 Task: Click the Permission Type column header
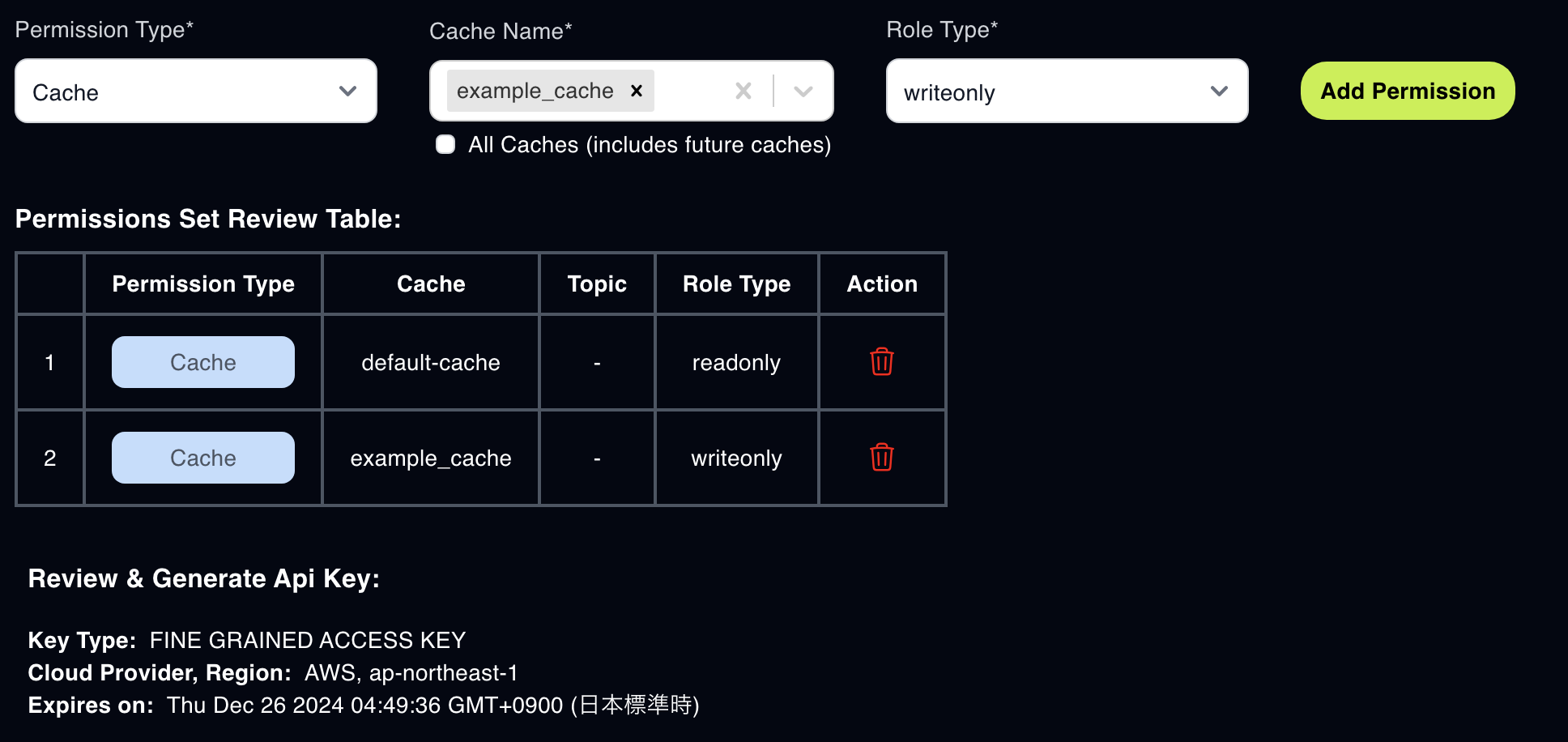[203, 284]
